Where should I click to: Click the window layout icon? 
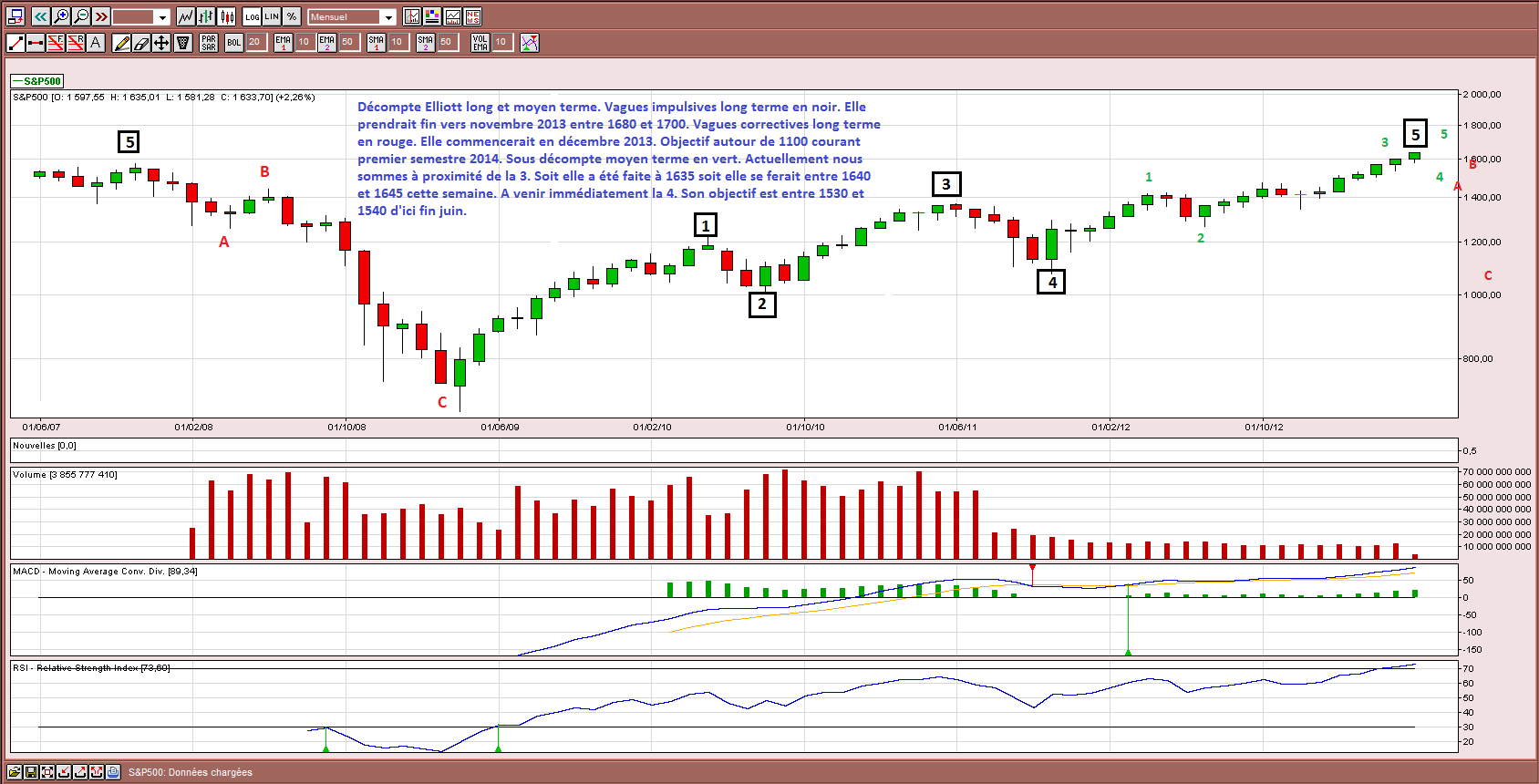click(15, 16)
